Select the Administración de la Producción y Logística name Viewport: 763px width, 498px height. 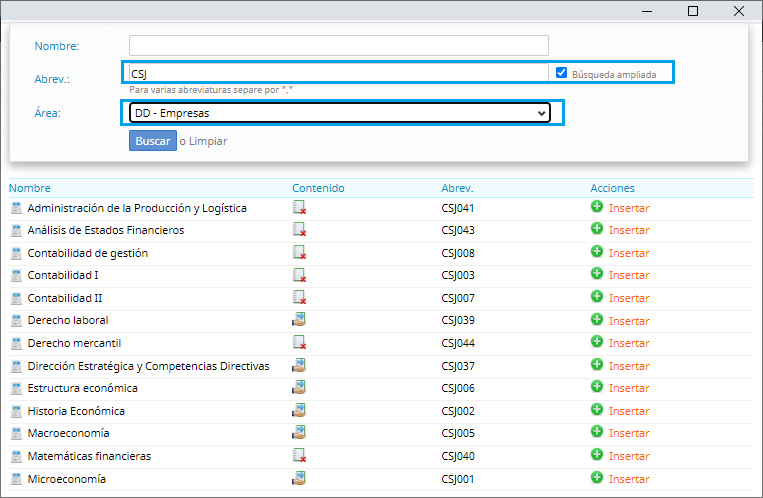point(137,208)
